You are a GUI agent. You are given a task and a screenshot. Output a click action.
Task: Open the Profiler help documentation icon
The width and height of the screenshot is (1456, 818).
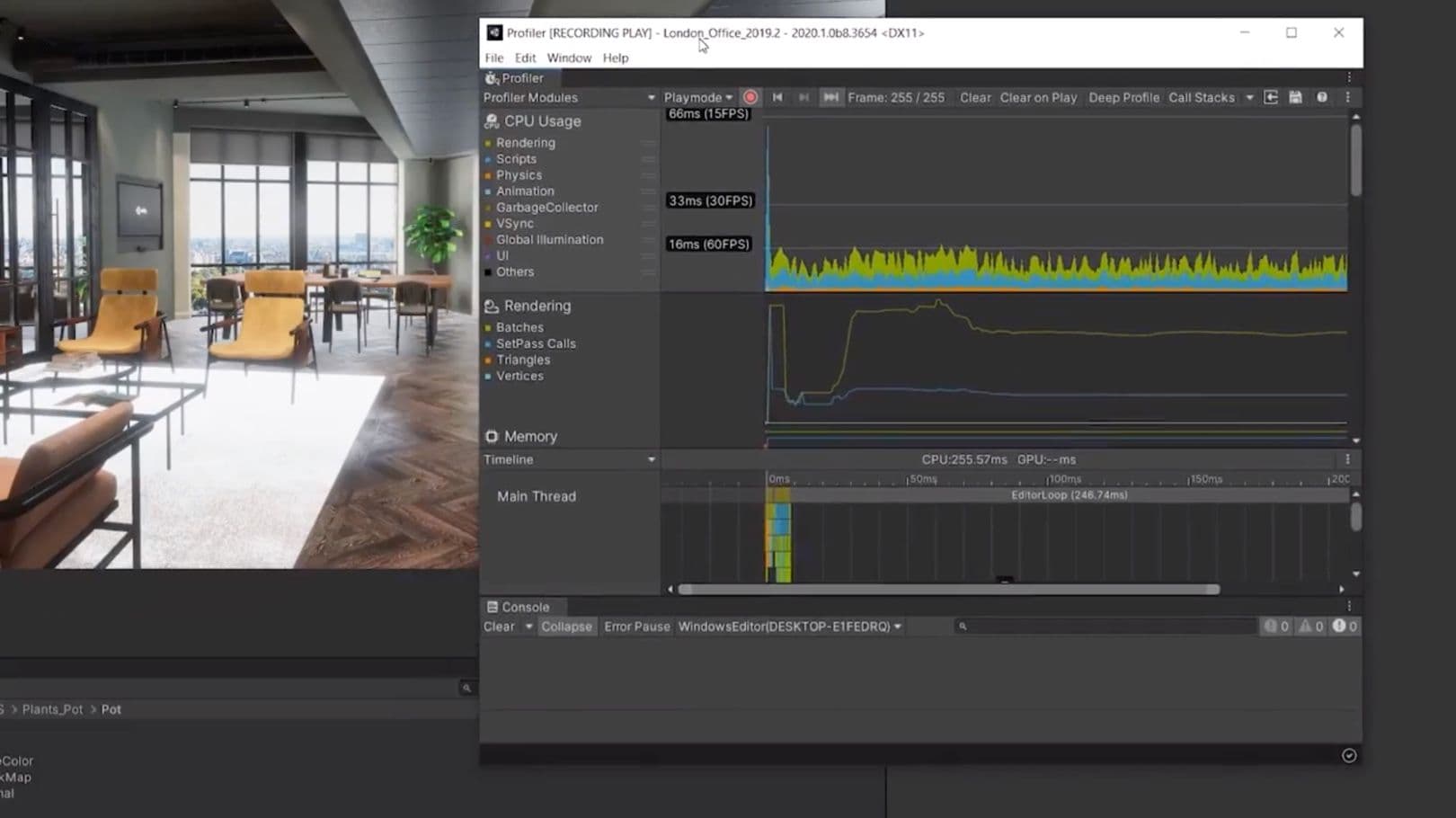coord(1321,97)
